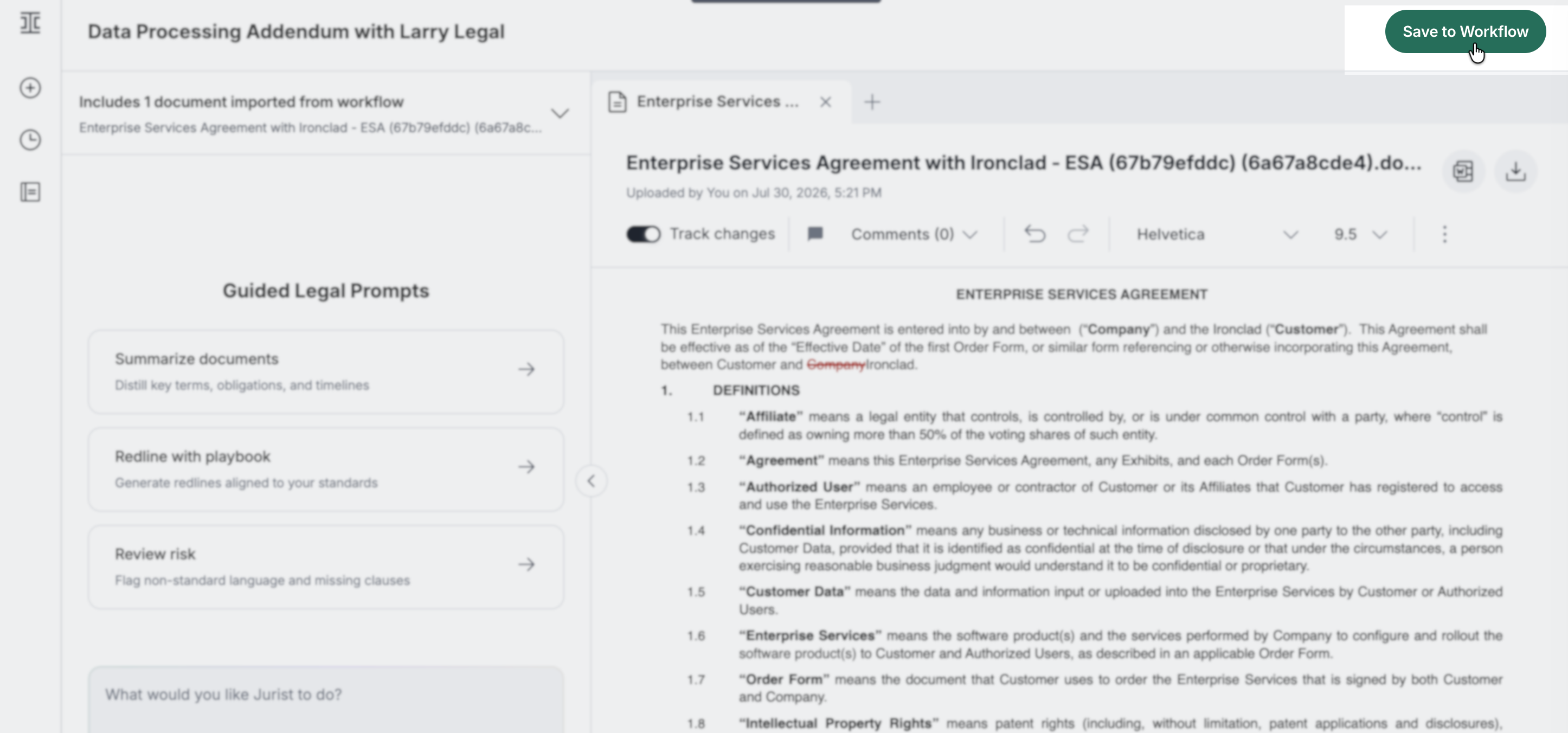Viewport: 1568px width, 733px height.
Task: Open the Comments (0) dropdown
Action: pos(914,234)
